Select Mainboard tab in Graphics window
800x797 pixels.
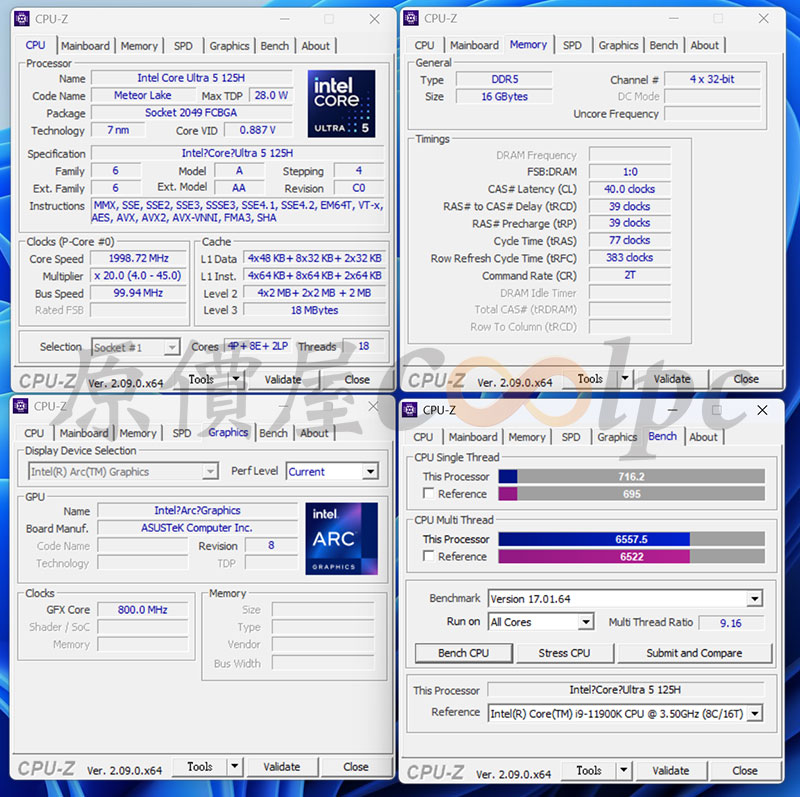[84, 433]
